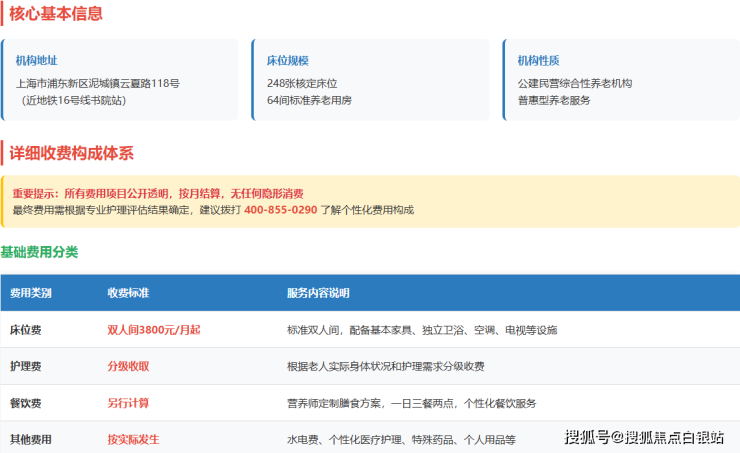Click the 服务内容说明 column header
740x453 pixels.
[318, 293]
